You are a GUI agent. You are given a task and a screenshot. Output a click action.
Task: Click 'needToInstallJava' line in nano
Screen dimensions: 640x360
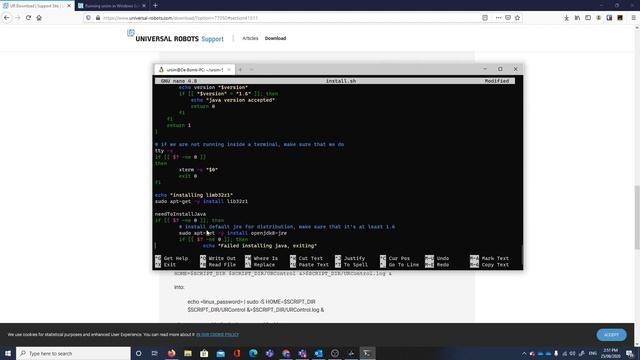pos(180,214)
